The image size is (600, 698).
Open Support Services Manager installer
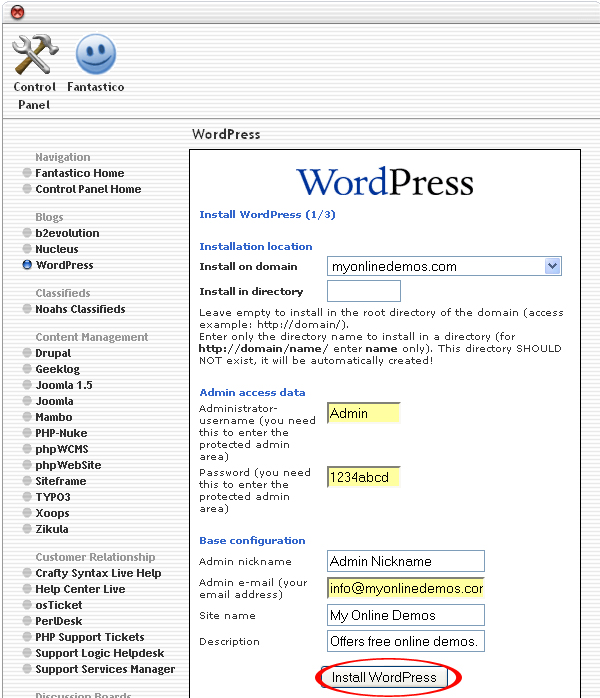pos(105,670)
